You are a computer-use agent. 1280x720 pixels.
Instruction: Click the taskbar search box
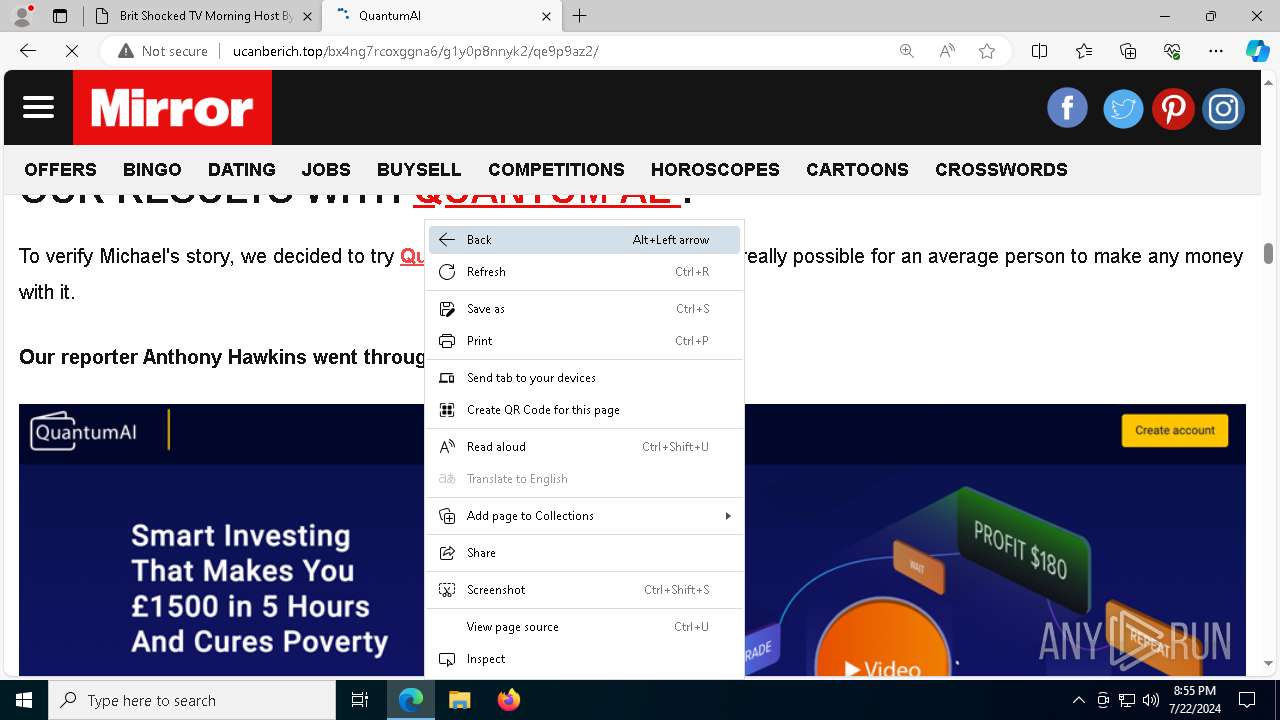point(192,700)
